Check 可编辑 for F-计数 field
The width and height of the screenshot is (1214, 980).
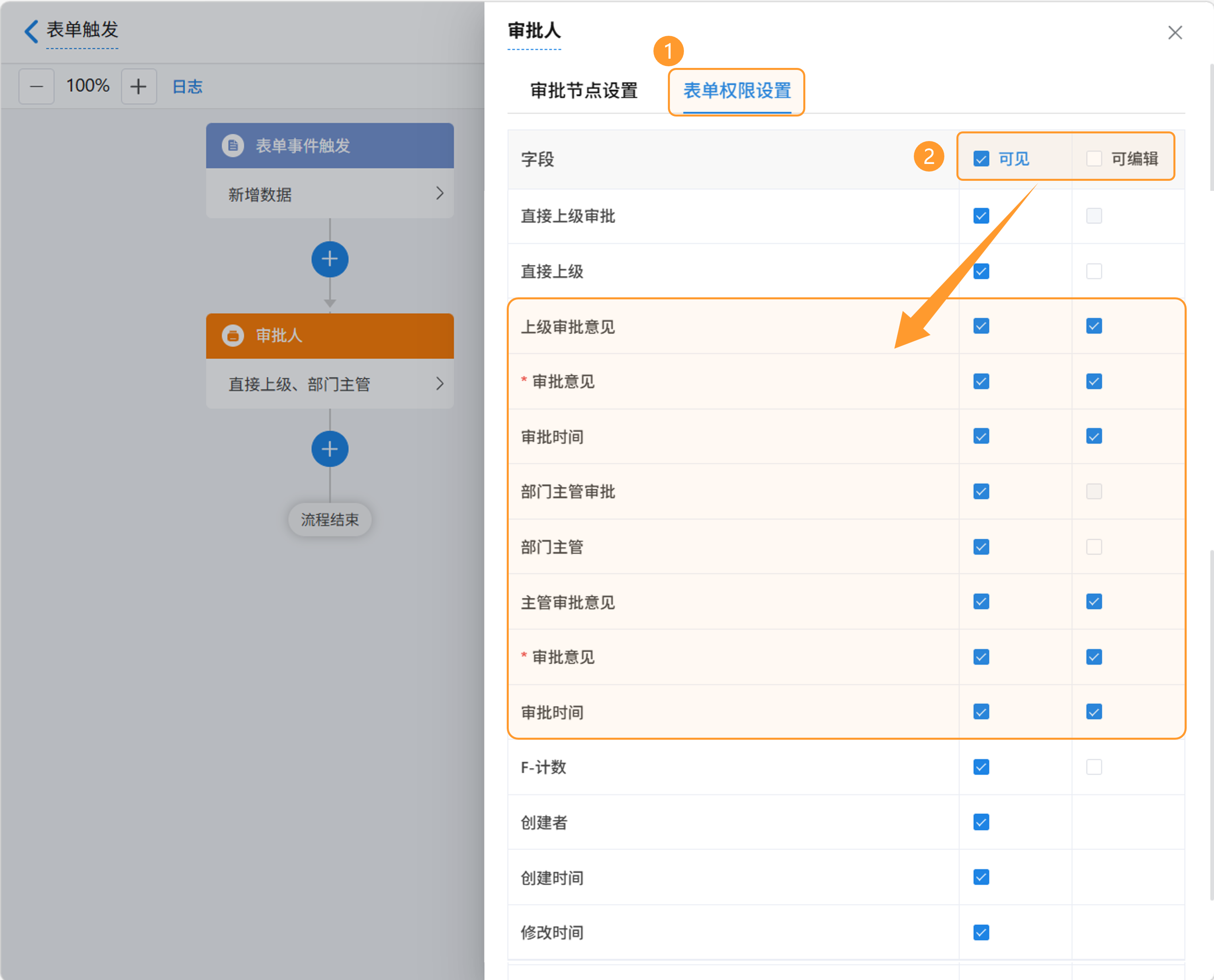click(1094, 767)
